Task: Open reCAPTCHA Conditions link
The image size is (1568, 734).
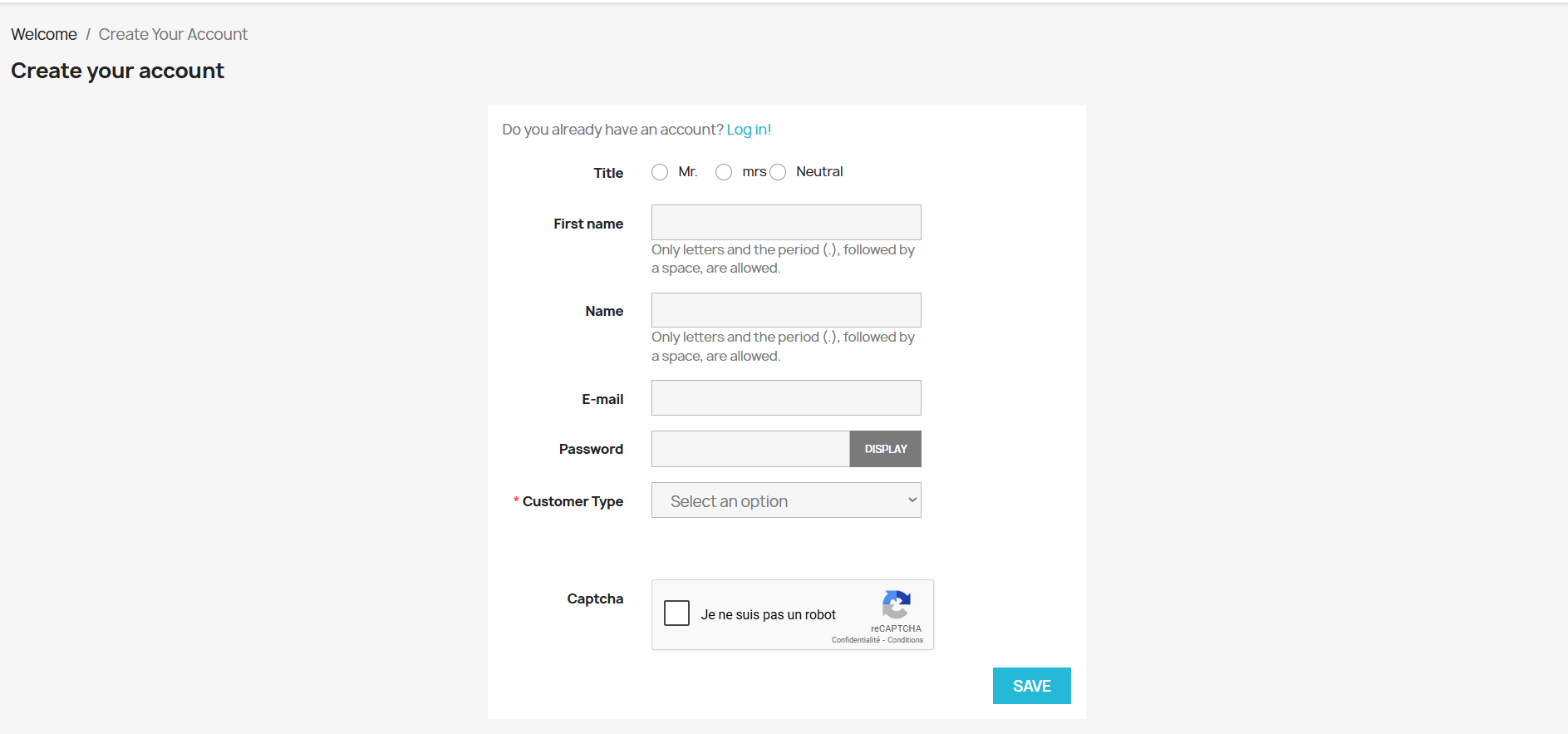Action: tap(905, 640)
